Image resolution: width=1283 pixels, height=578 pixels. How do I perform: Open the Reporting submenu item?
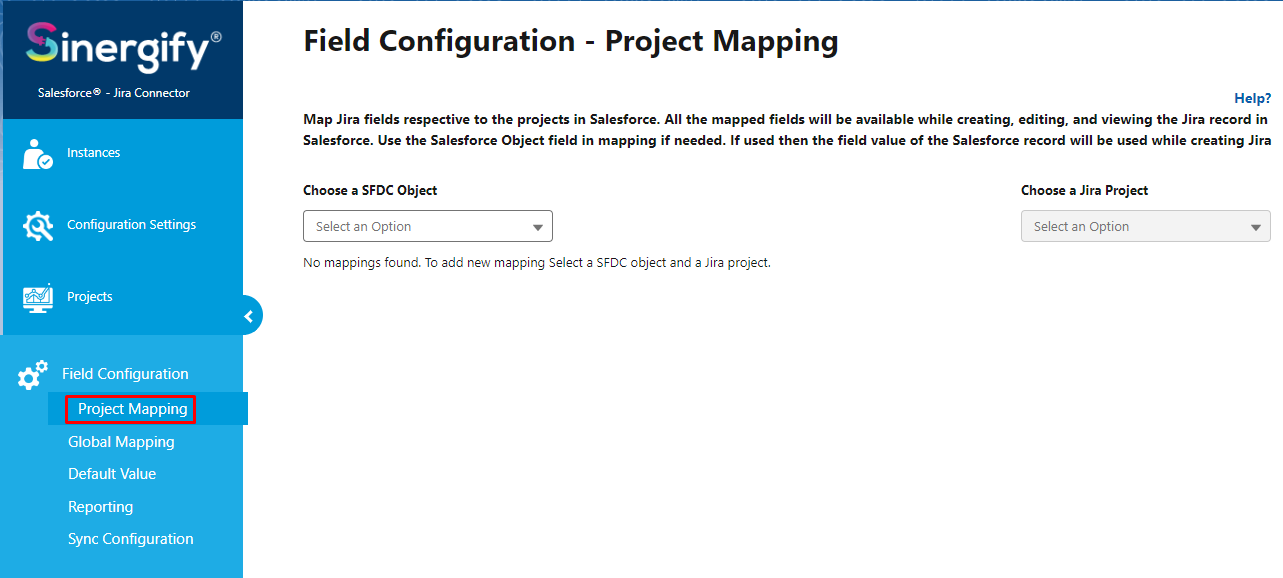[100, 507]
